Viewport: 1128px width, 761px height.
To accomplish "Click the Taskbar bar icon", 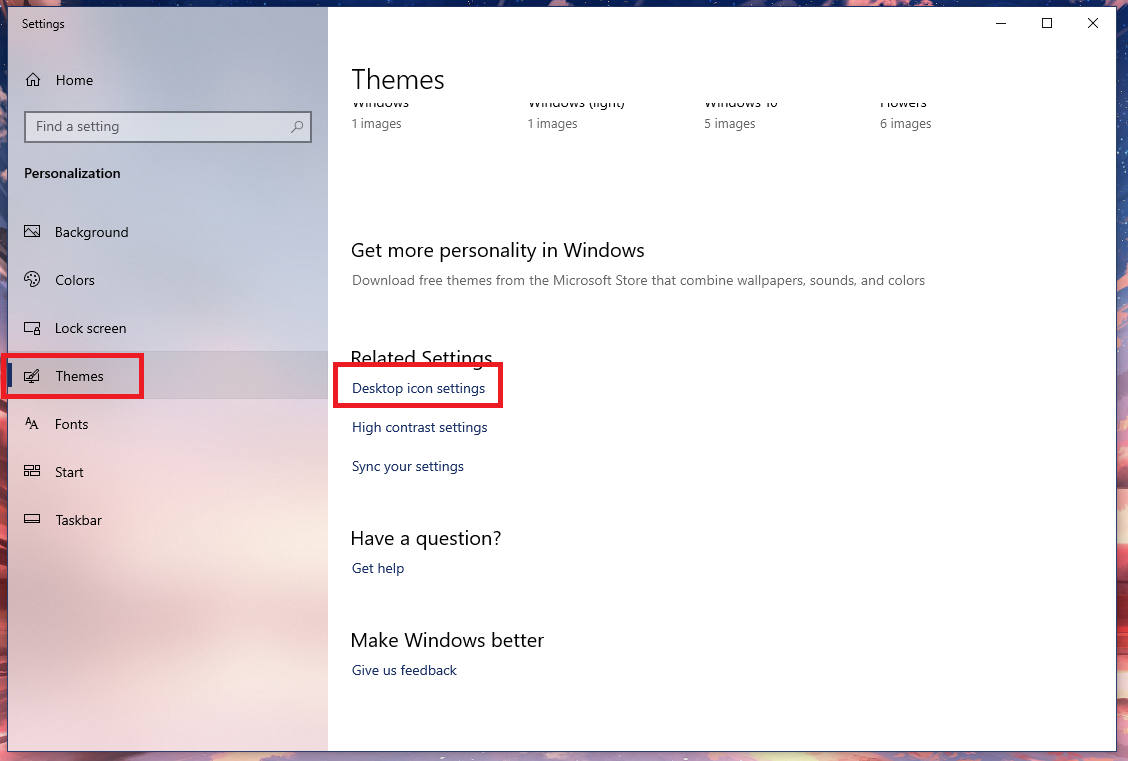I will coord(32,519).
